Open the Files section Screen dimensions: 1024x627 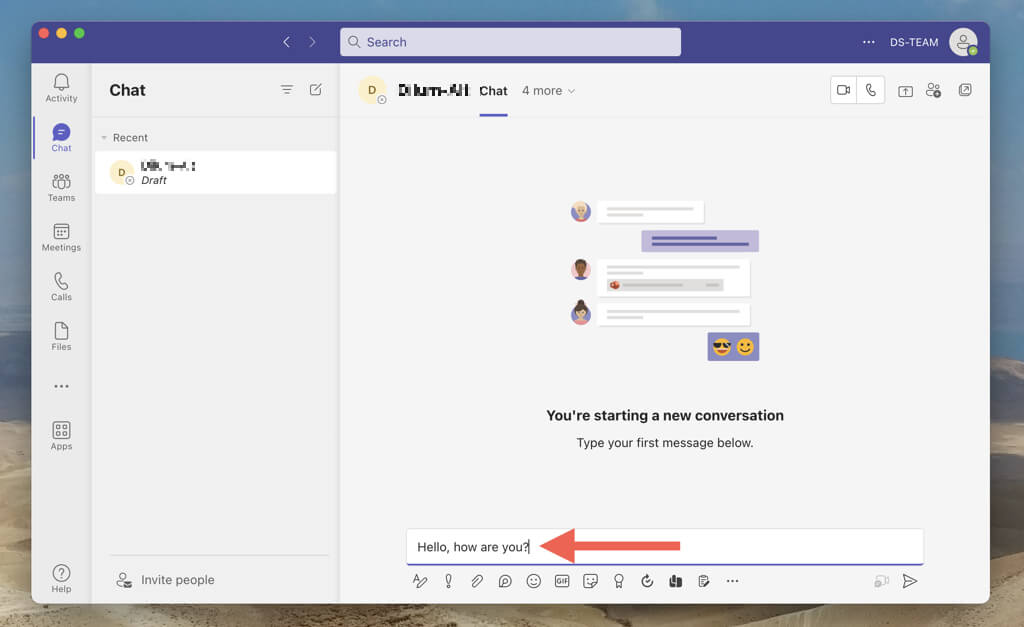61,336
